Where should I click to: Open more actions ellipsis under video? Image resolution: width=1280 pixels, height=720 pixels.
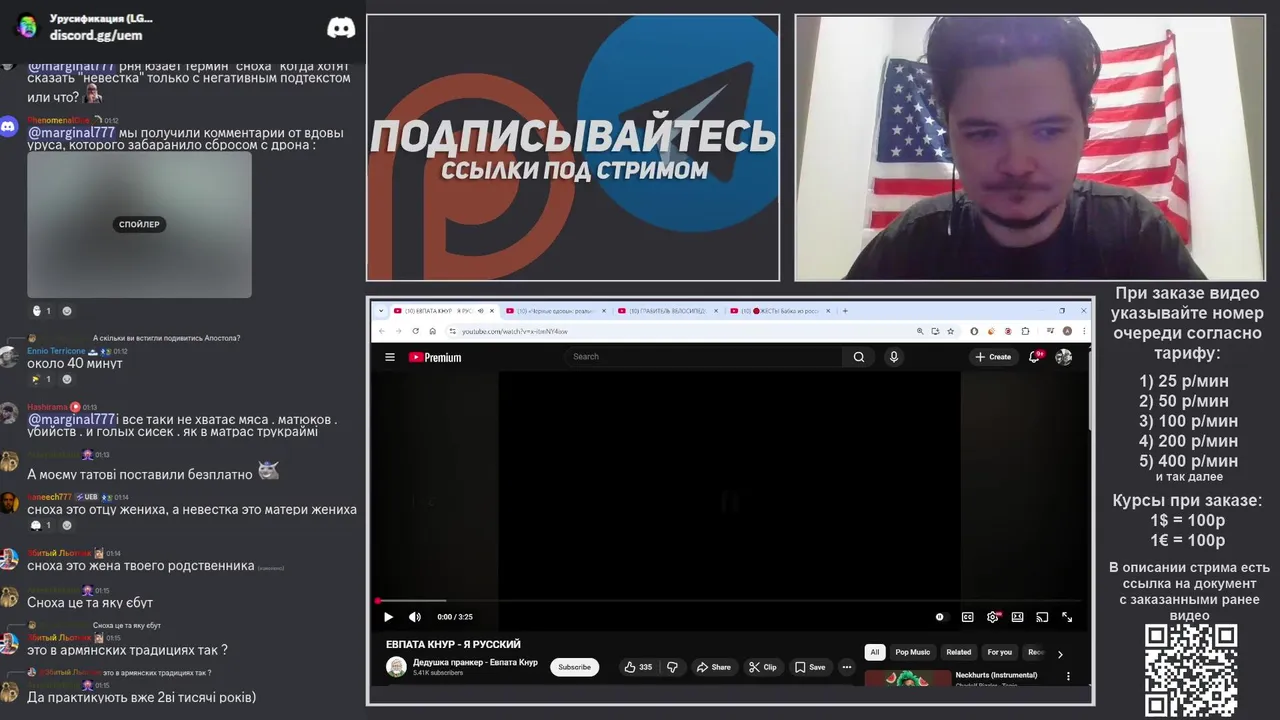tap(847, 667)
